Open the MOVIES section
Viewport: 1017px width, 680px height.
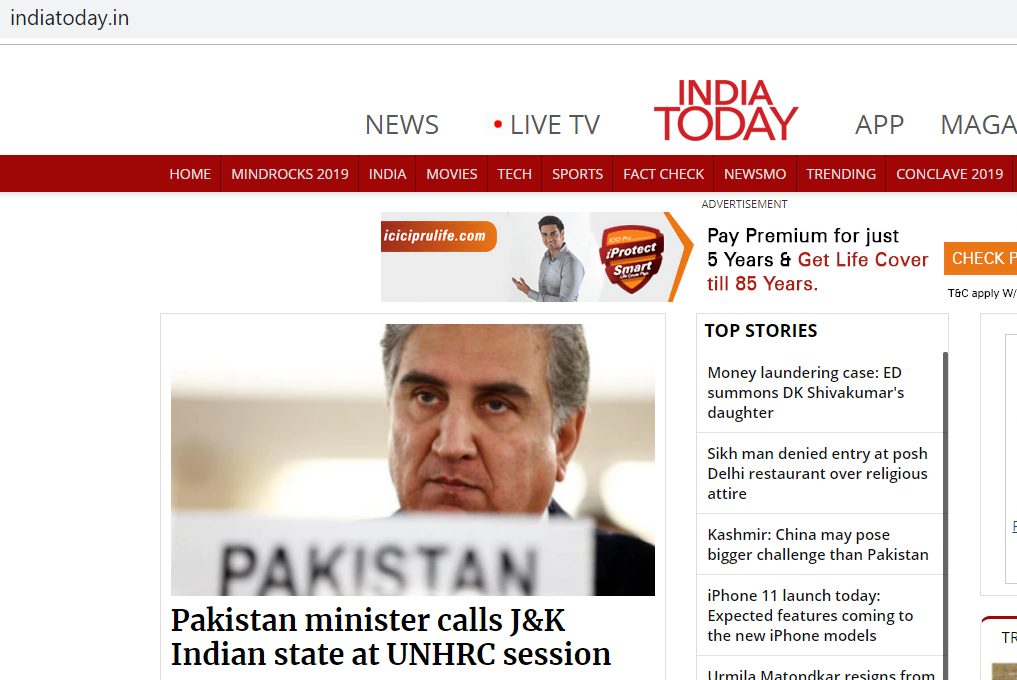451,174
